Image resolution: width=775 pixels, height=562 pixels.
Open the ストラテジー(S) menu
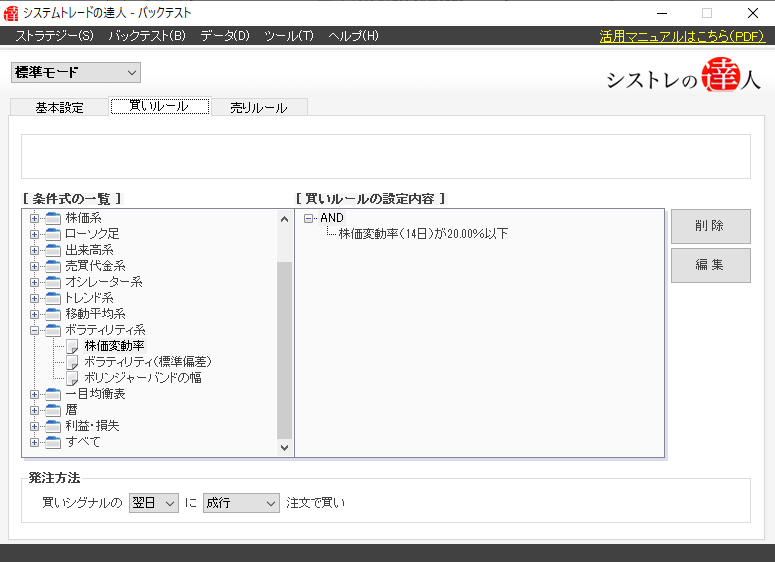point(54,36)
